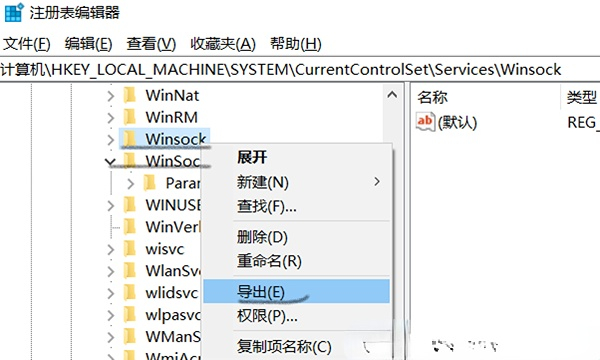Open the 收藏夹(A) menu
Viewport: 600px width, 360px height.
coord(223,44)
